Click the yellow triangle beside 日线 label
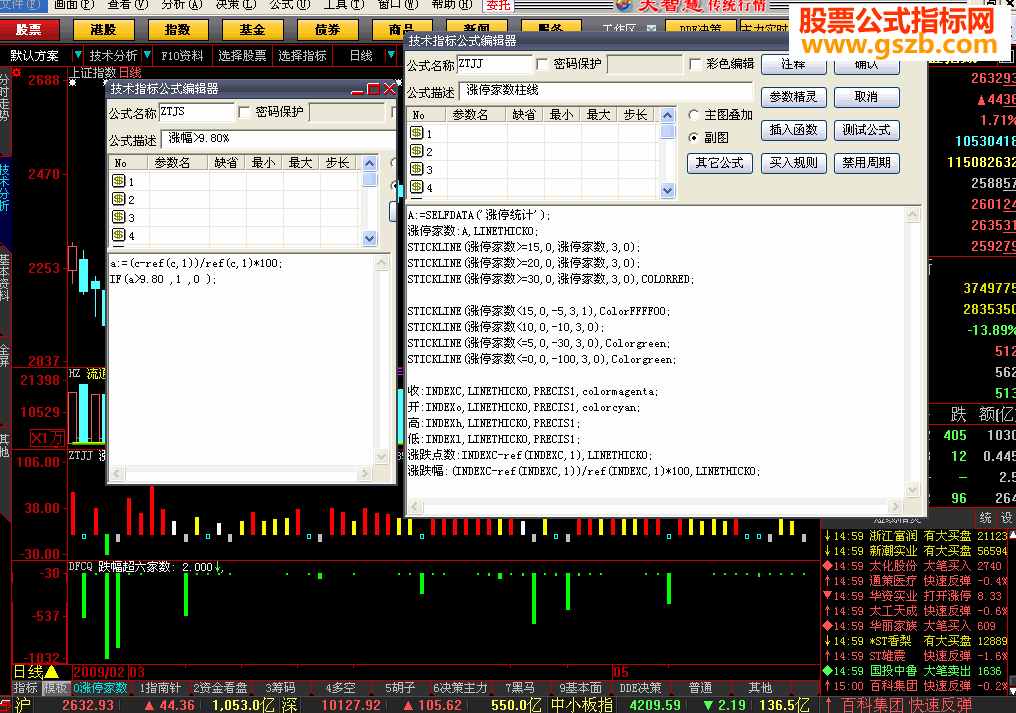Screen dimensions: 1016x713 pyautogui.click(x=51, y=671)
